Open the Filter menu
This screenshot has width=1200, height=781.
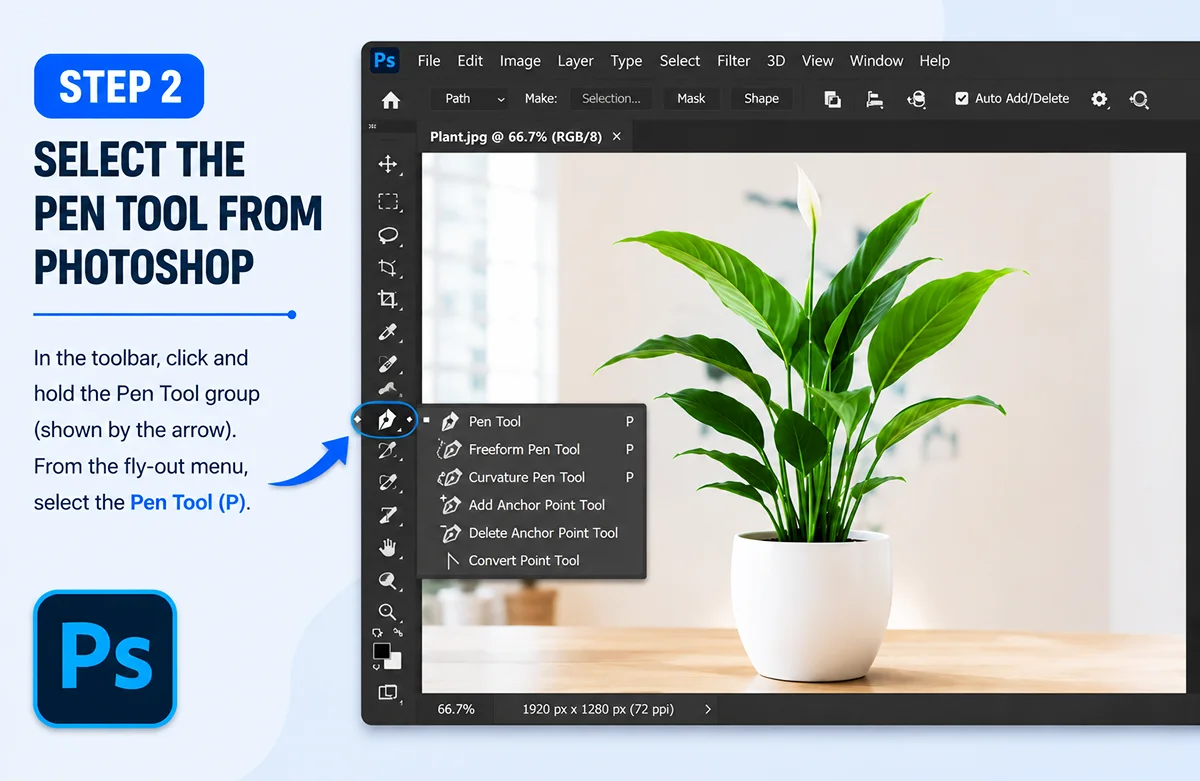click(x=733, y=61)
